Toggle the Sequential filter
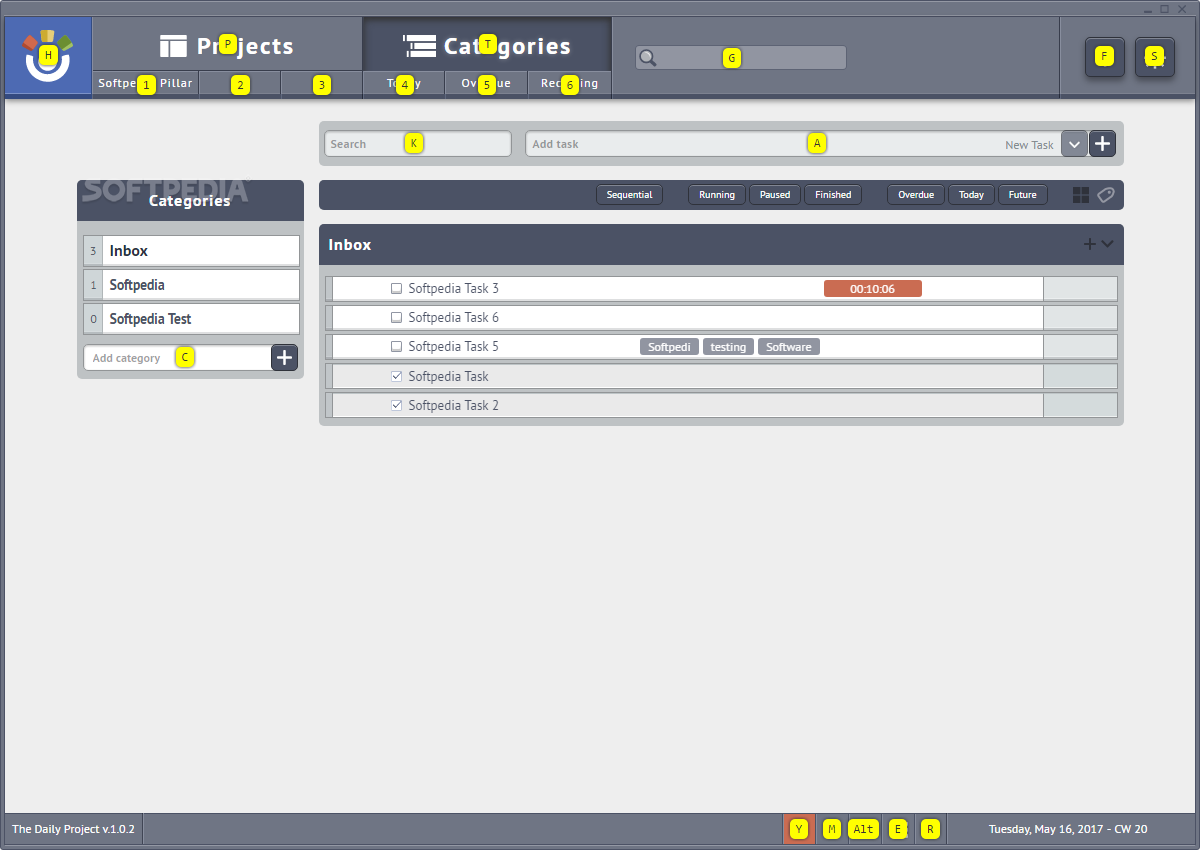The height and width of the screenshot is (850, 1200). [x=629, y=195]
